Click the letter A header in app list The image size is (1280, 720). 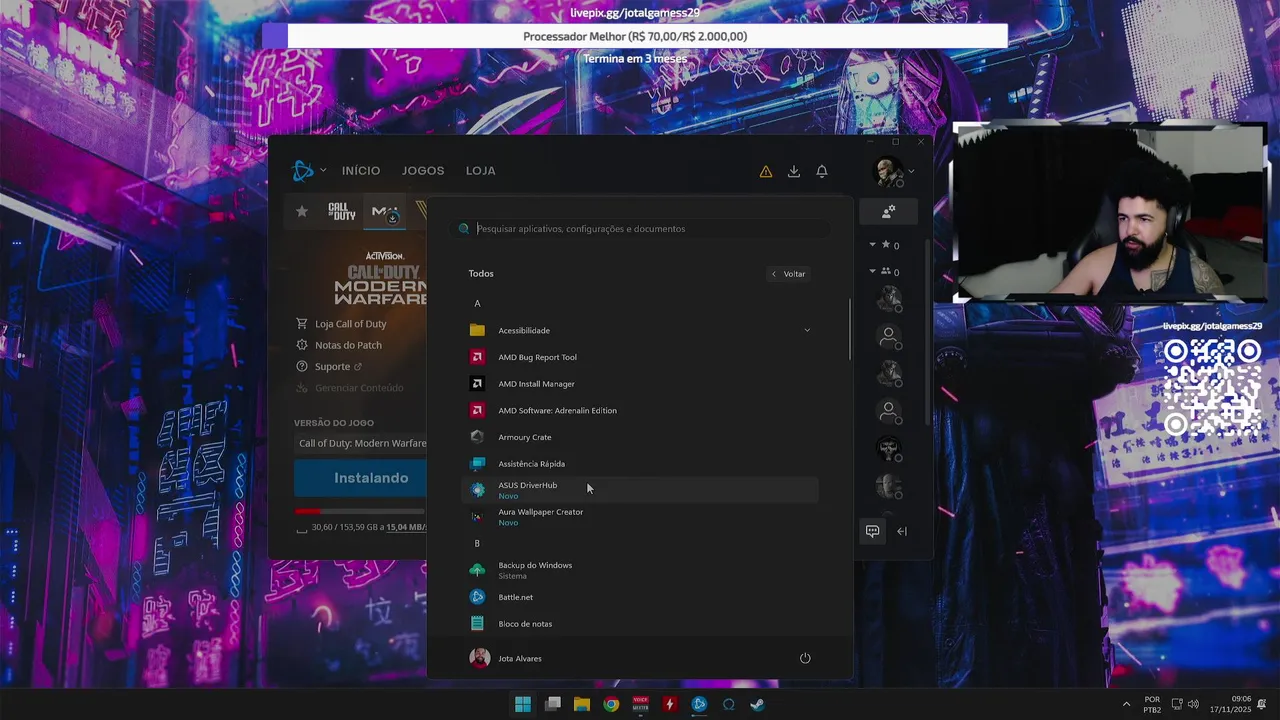pyautogui.click(x=477, y=303)
